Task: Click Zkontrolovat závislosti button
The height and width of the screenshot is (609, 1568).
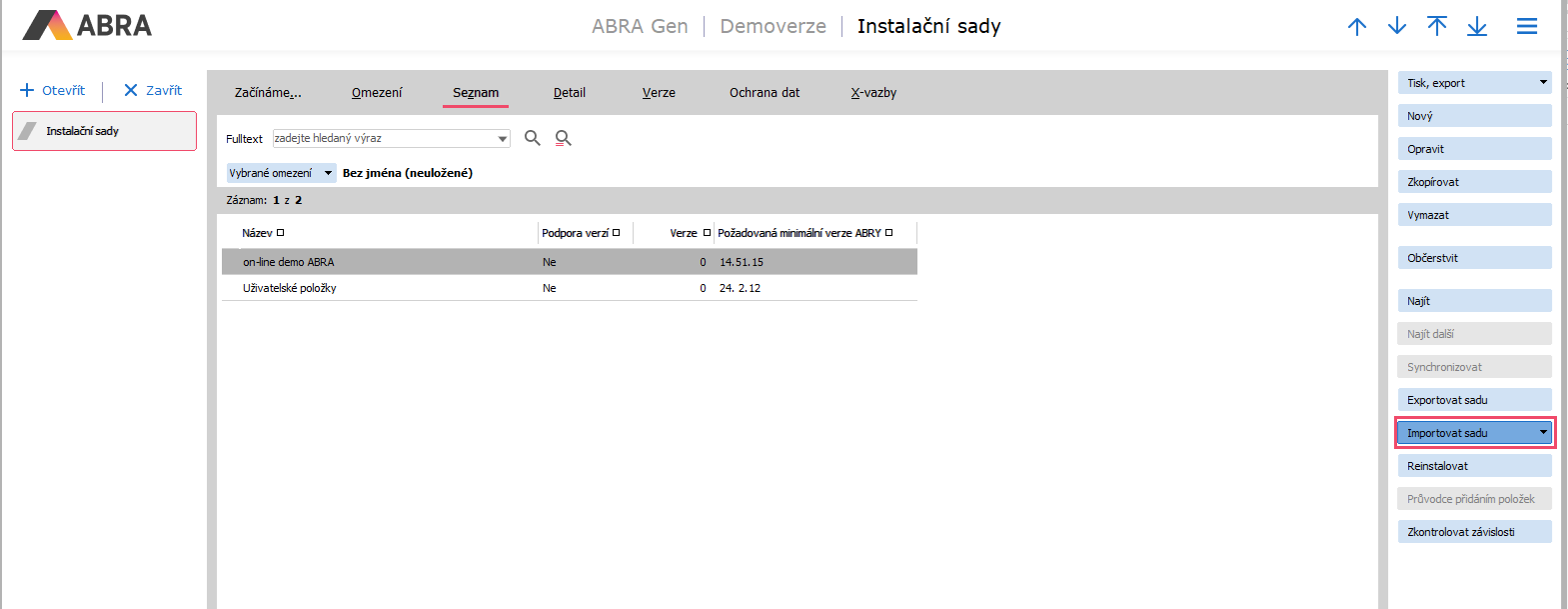Action: pos(1475,532)
